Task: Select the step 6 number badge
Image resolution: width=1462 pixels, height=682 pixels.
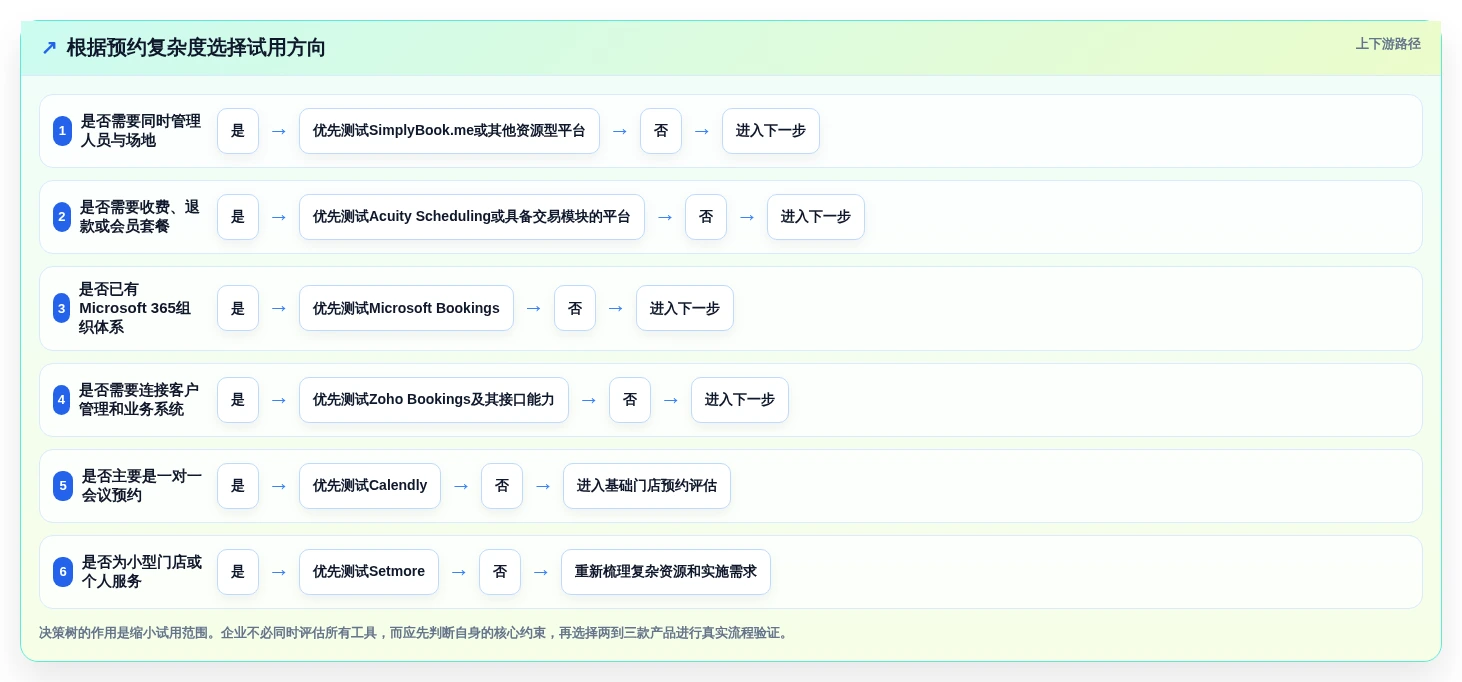Action: [63, 572]
